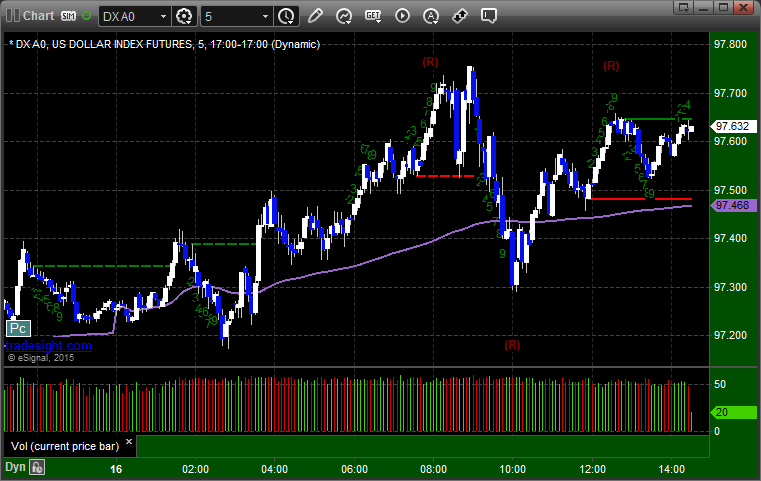Close the Vol current price bar tab

[x=129, y=442]
